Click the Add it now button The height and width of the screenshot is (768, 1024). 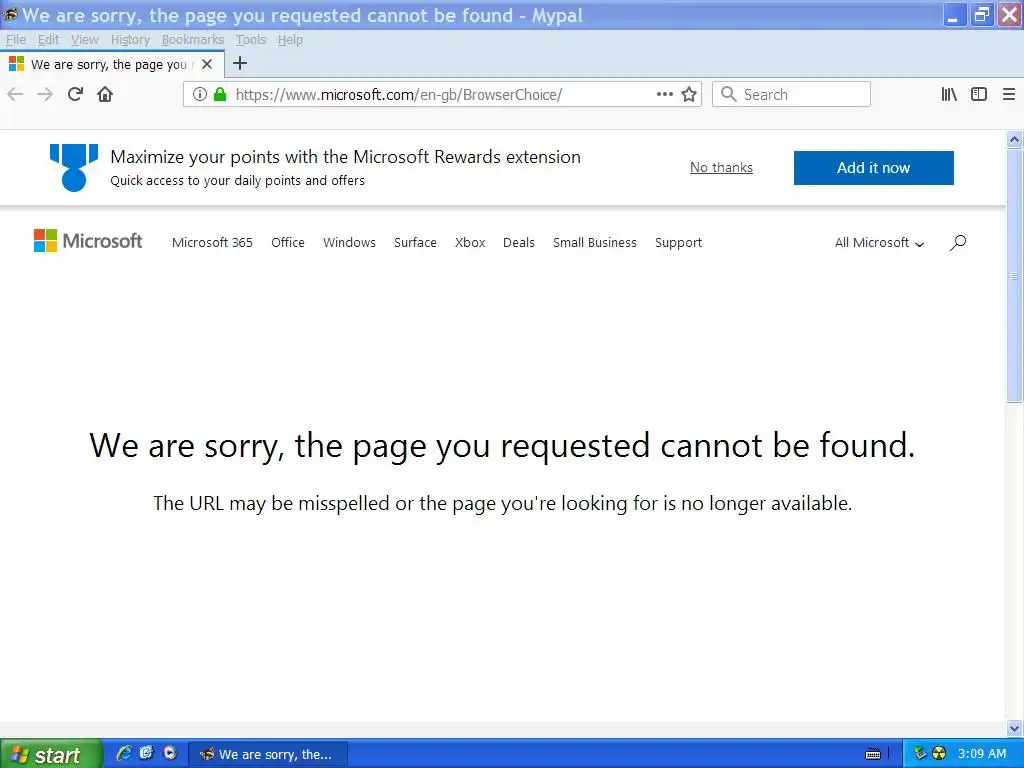873,168
